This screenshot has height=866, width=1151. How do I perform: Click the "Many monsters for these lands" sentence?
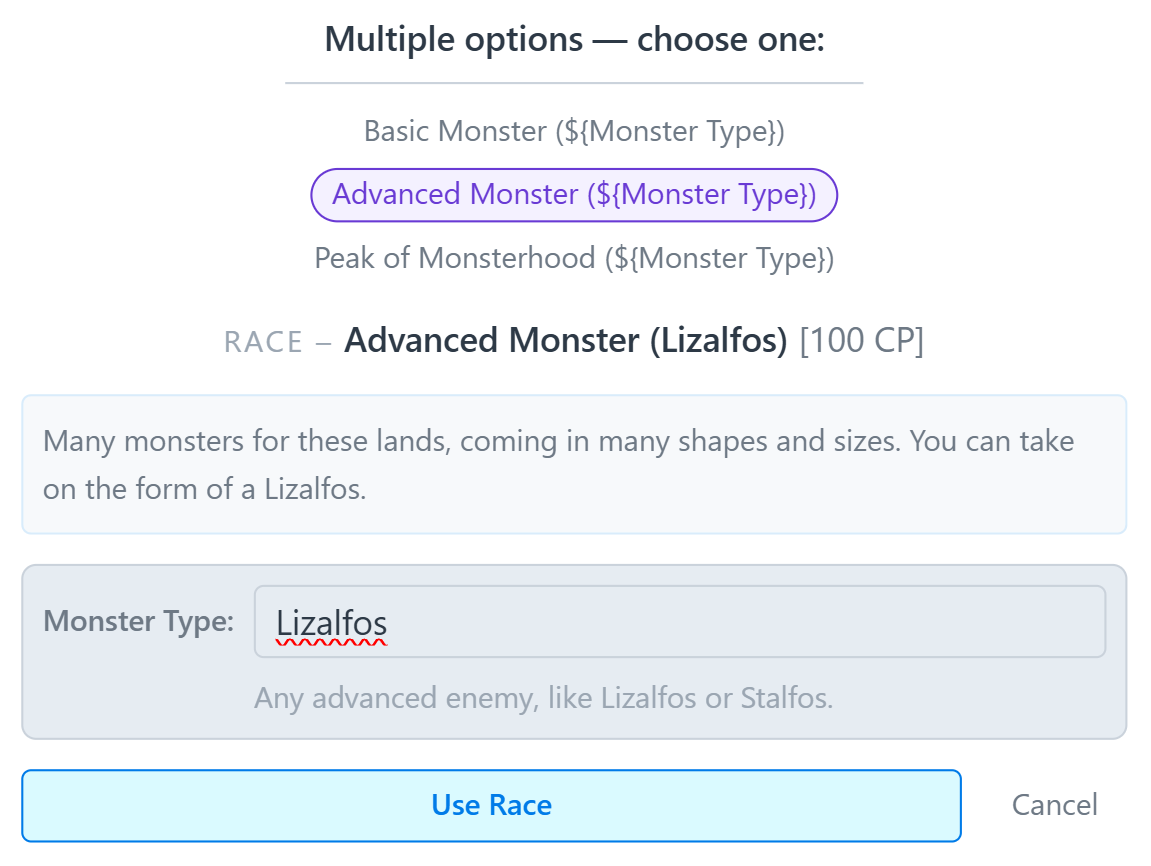tap(245, 441)
